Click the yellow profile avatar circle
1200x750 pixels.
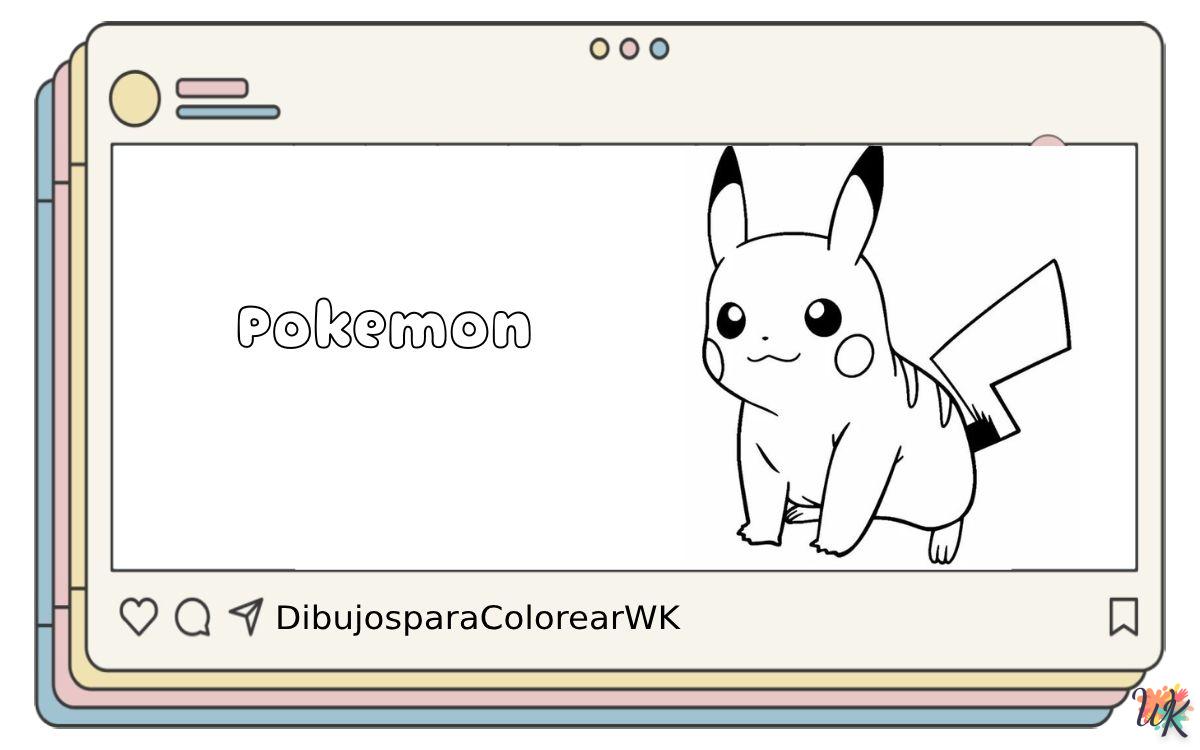pyautogui.click(x=134, y=99)
